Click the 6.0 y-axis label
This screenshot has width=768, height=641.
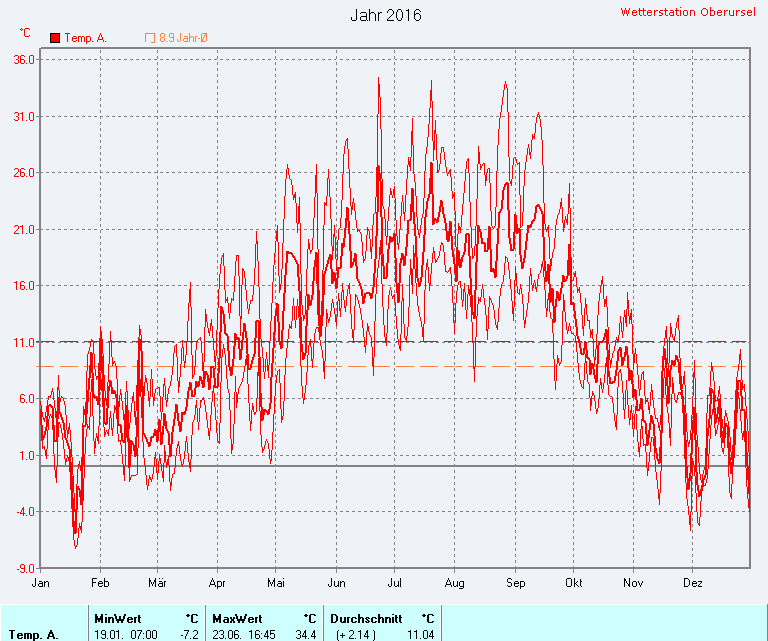27,399
